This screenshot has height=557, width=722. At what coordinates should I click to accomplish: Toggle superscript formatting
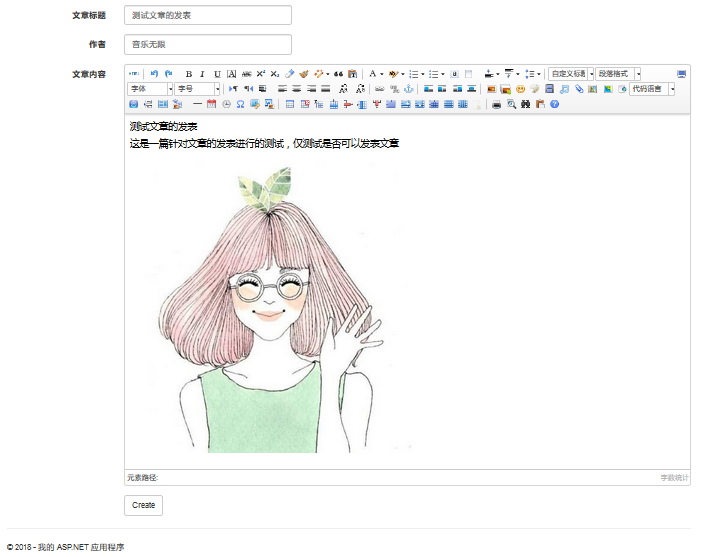pyautogui.click(x=261, y=74)
